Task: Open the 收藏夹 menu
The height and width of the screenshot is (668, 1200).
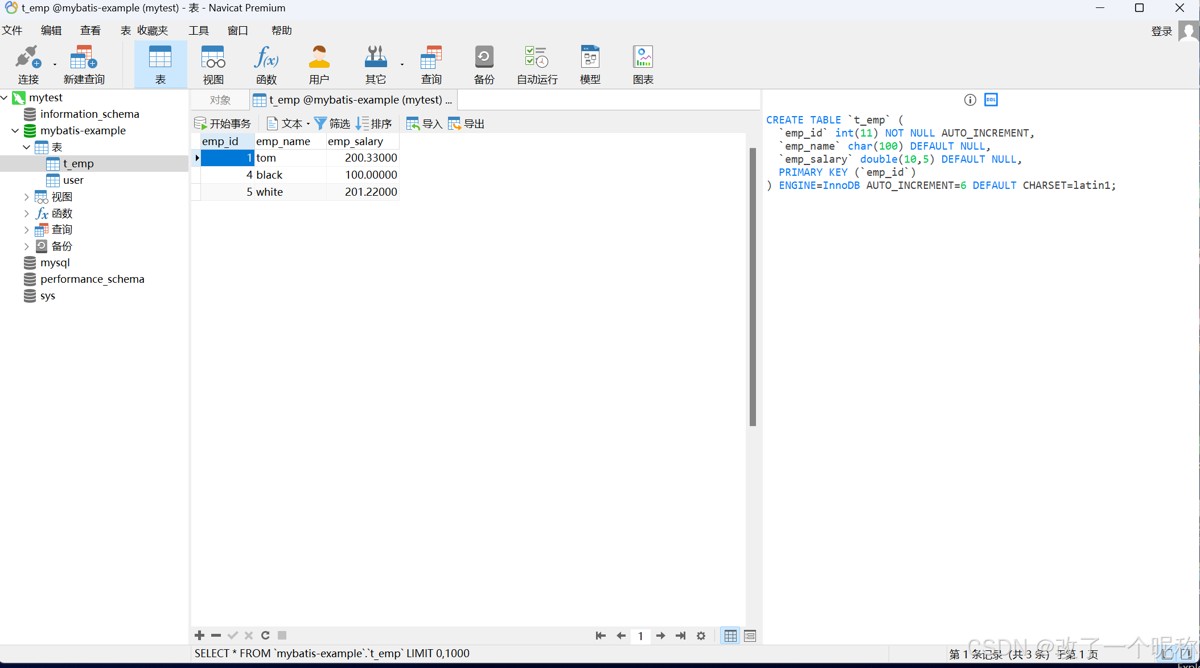Action: [152, 31]
